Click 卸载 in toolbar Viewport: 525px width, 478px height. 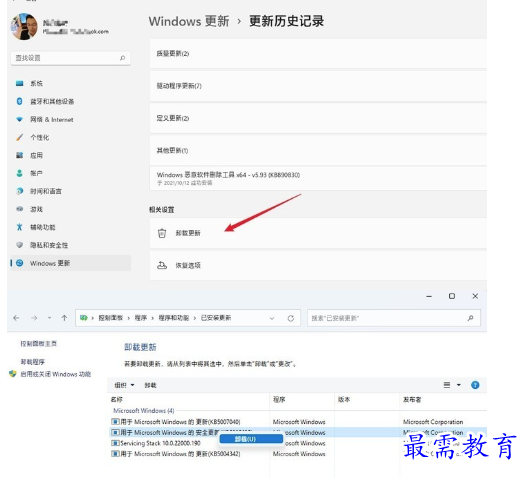point(150,385)
